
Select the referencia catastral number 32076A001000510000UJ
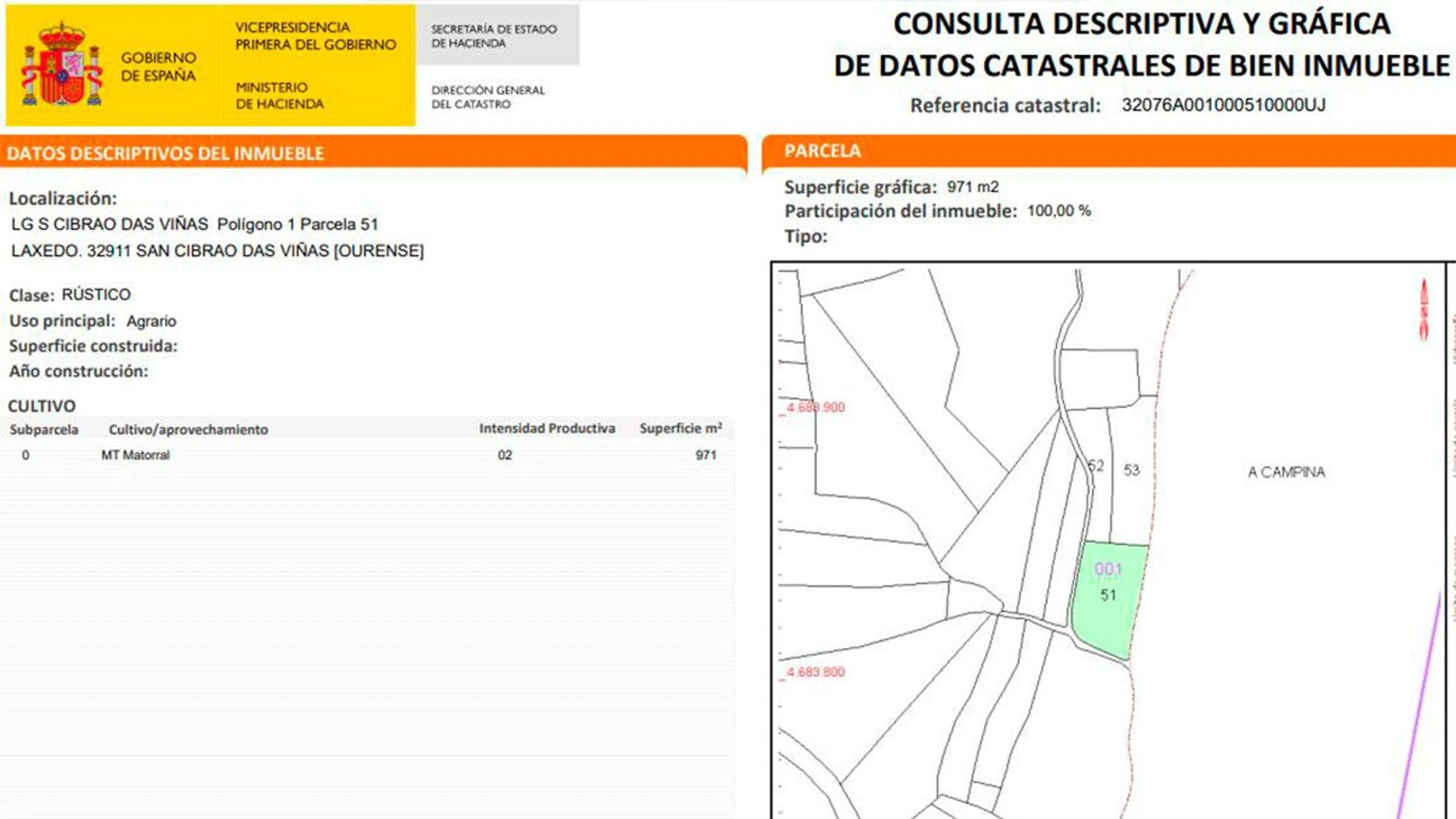click(x=1223, y=105)
